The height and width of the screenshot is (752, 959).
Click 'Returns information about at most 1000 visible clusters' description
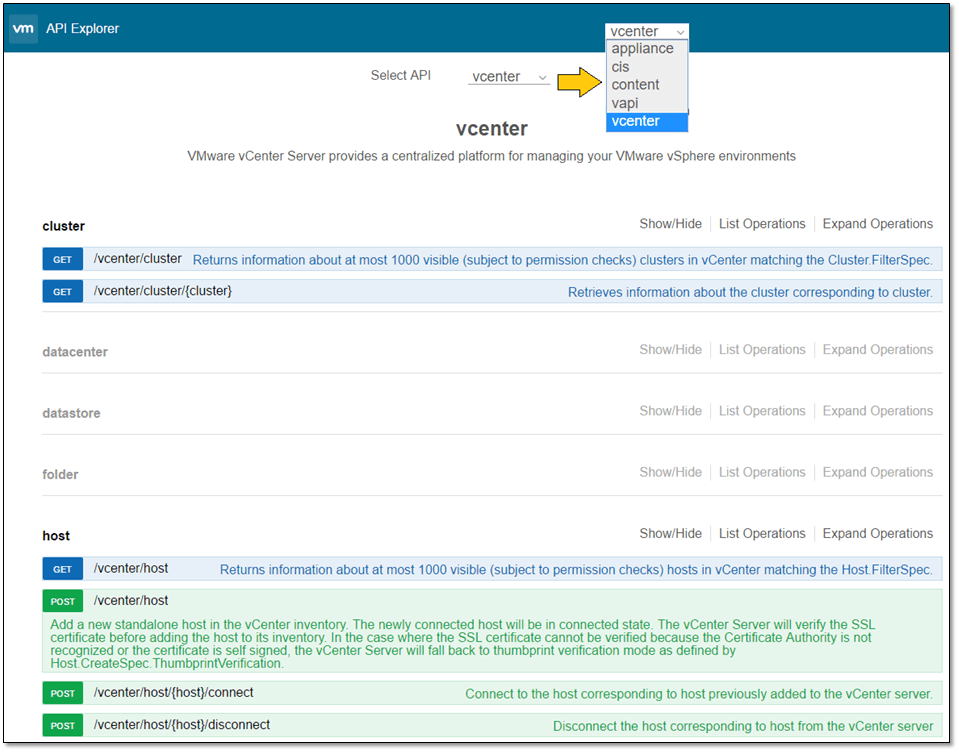[562, 260]
